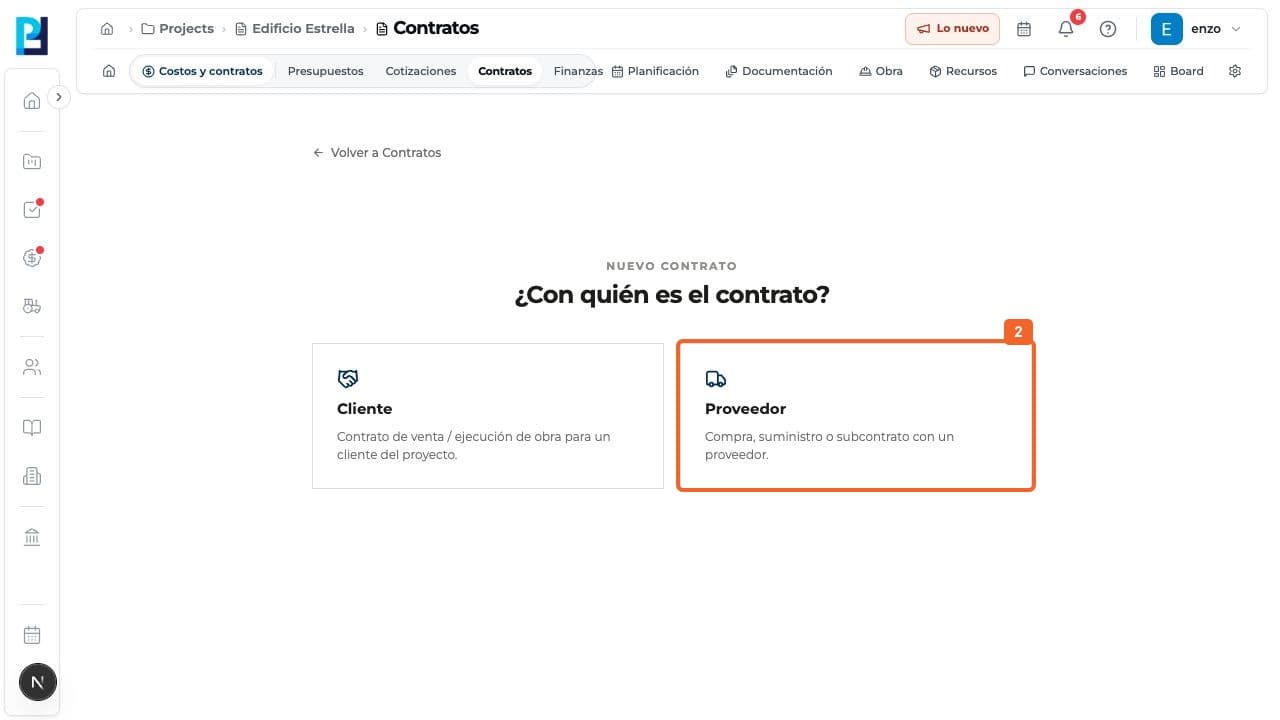Open the building company sidebar icon

pyautogui.click(x=32, y=476)
